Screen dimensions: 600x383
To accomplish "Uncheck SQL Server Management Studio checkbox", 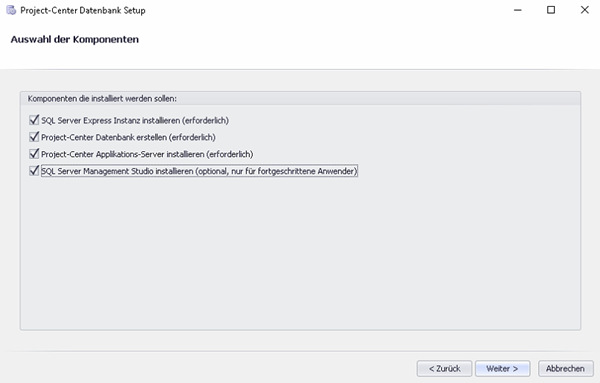I will 34,171.
